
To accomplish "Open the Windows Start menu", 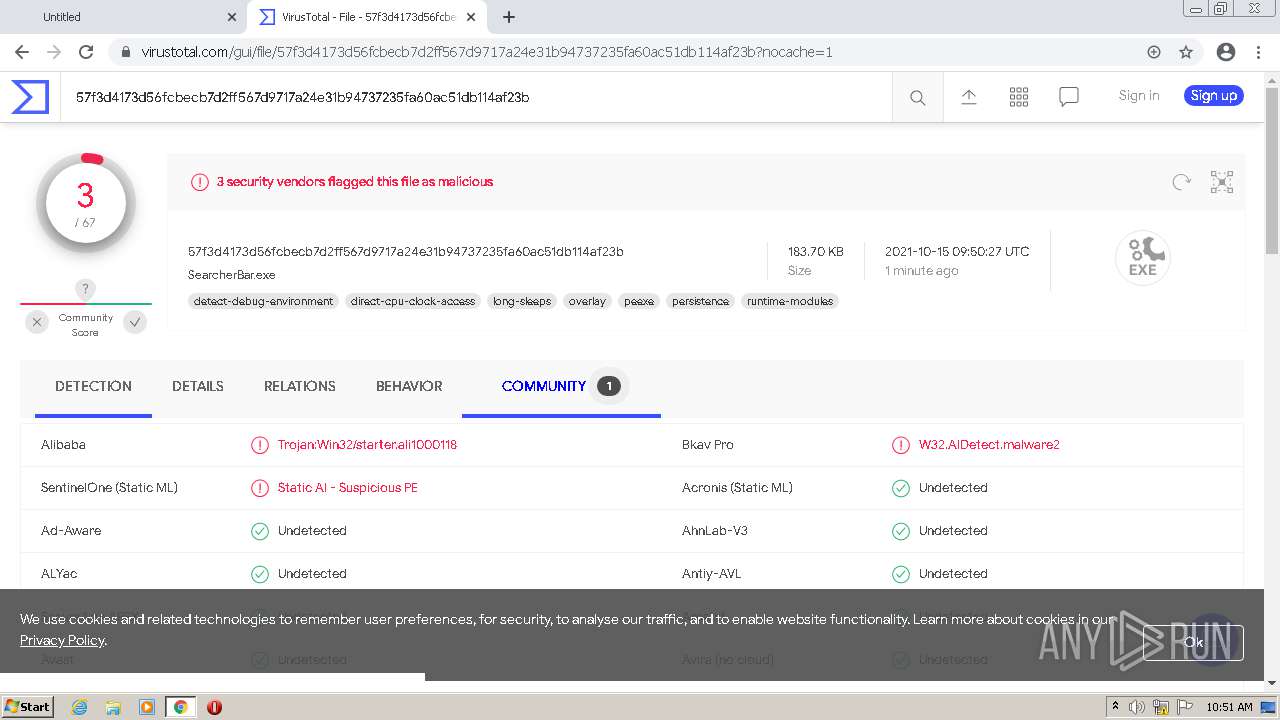I will [28, 707].
